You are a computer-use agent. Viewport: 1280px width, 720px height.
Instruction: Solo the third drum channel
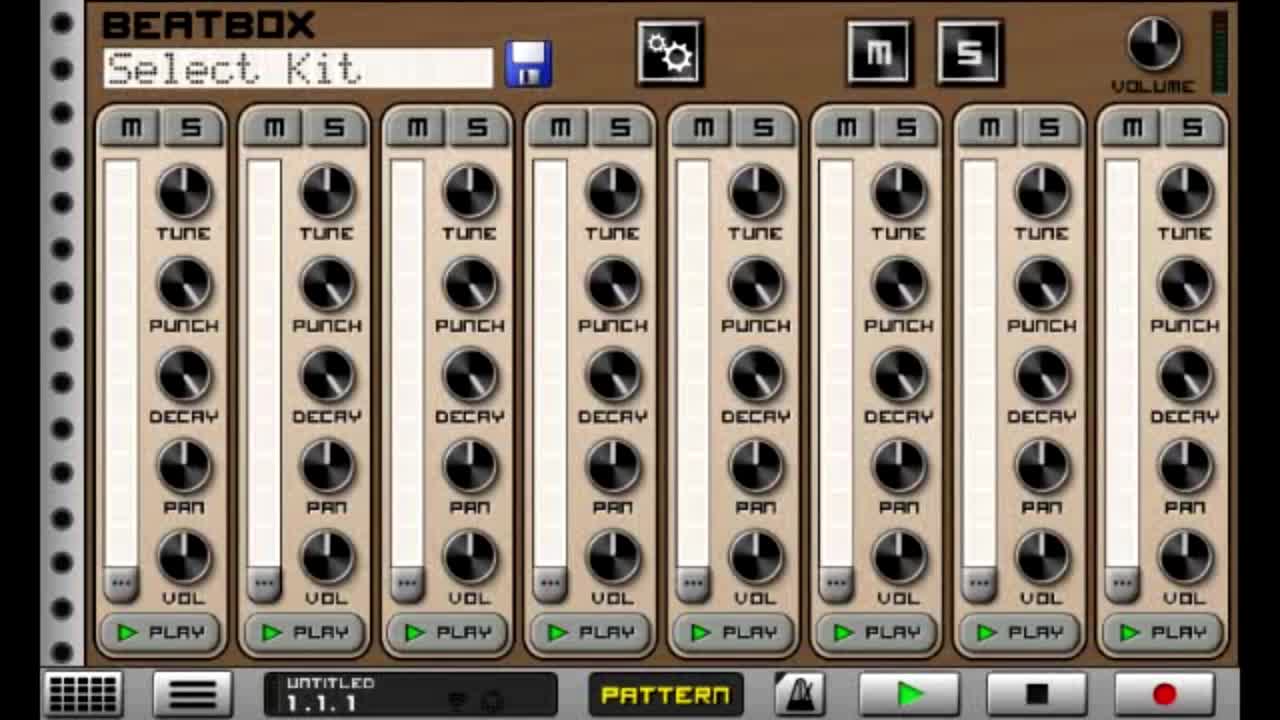(478, 128)
